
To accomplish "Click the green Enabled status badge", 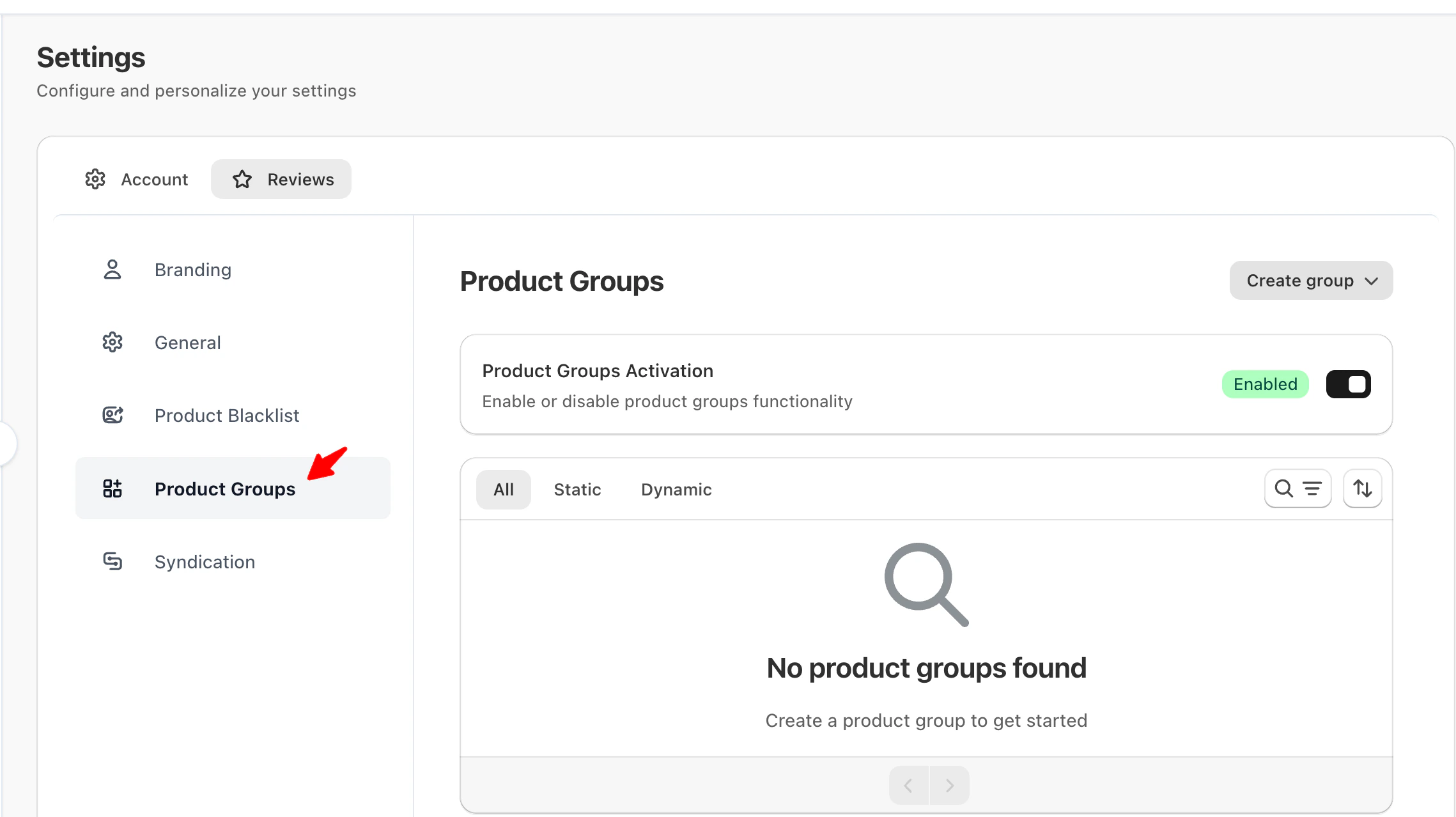I will [1265, 384].
